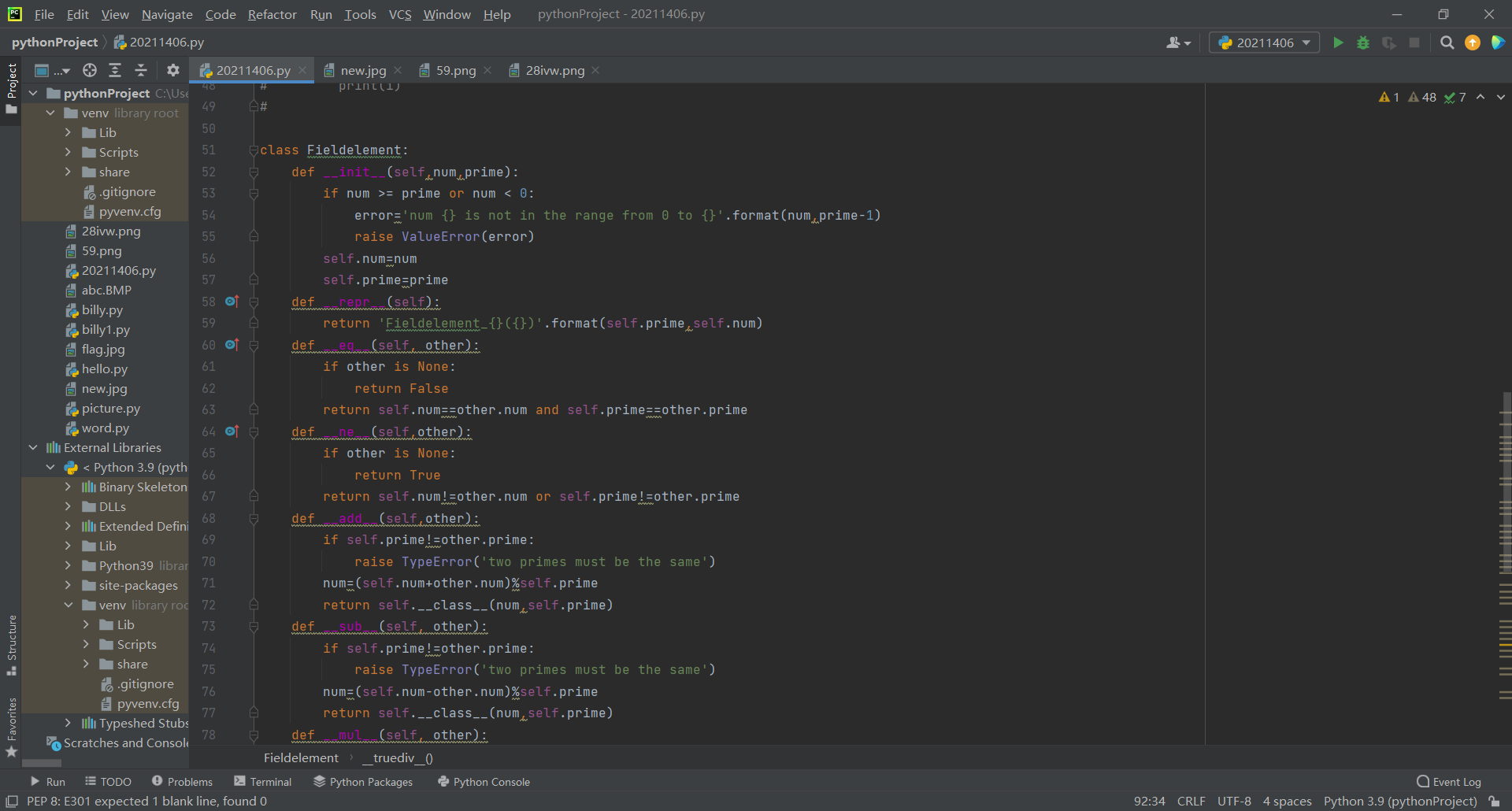Click the orange IDE update arrow icon
This screenshot has width=1512, height=811.
click(1473, 43)
